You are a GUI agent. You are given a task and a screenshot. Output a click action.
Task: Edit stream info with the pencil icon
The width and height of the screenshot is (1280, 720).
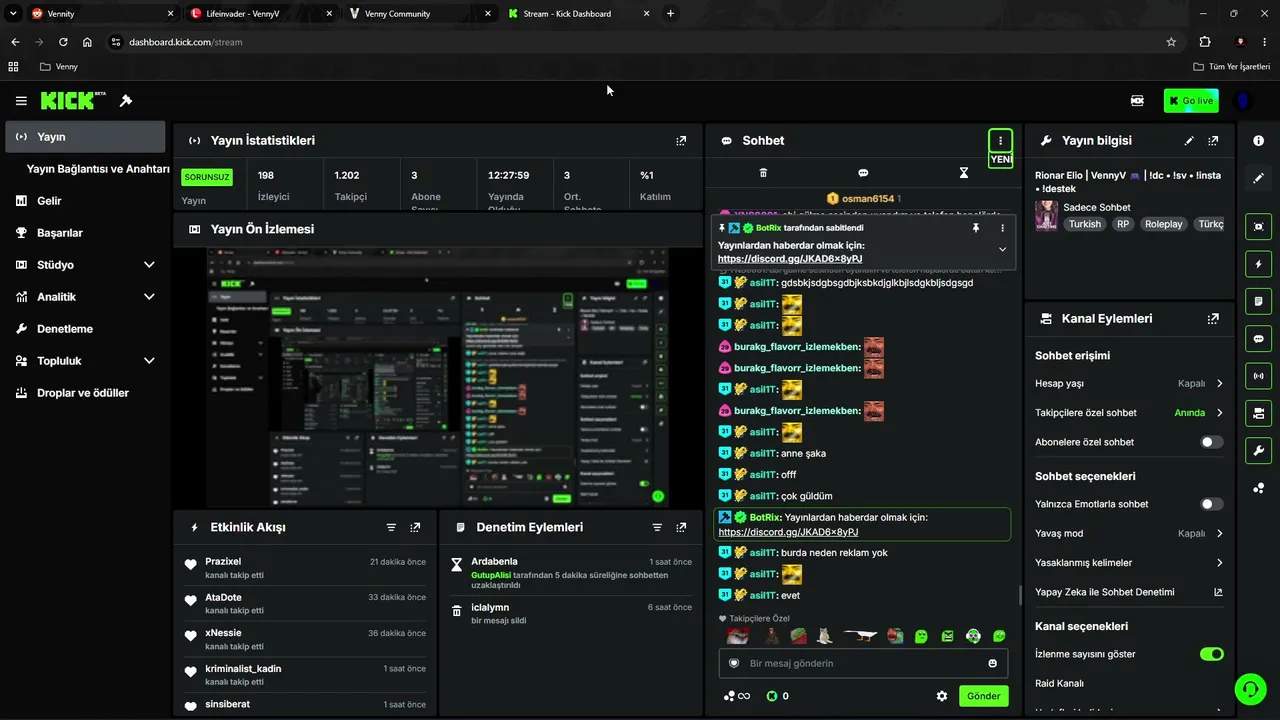pos(1189,141)
